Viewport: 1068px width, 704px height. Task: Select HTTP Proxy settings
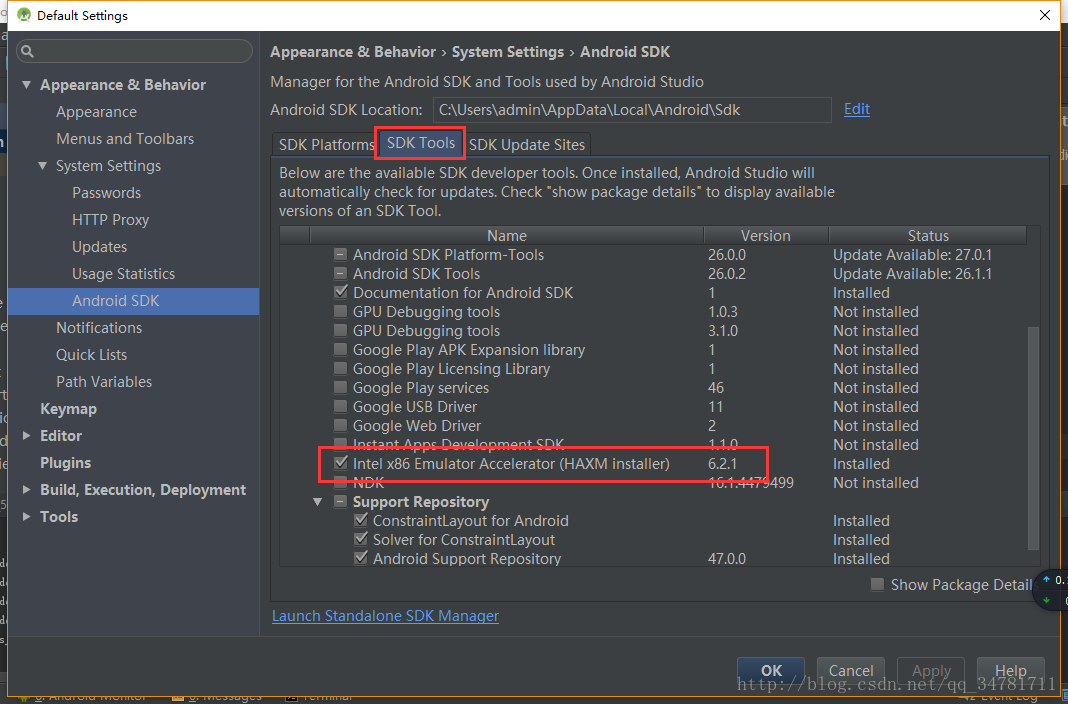110,220
